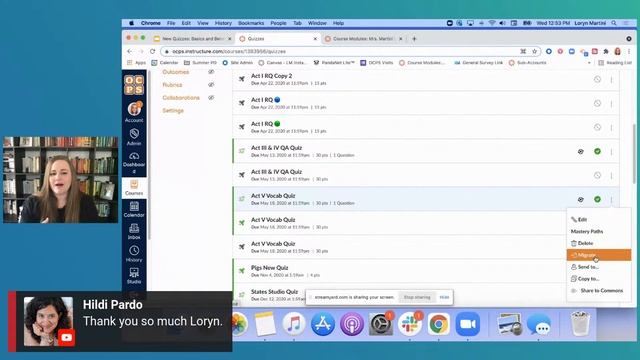This screenshot has width=640, height=360.
Task: Open the Outcomes course link
Action: click(x=176, y=72)
